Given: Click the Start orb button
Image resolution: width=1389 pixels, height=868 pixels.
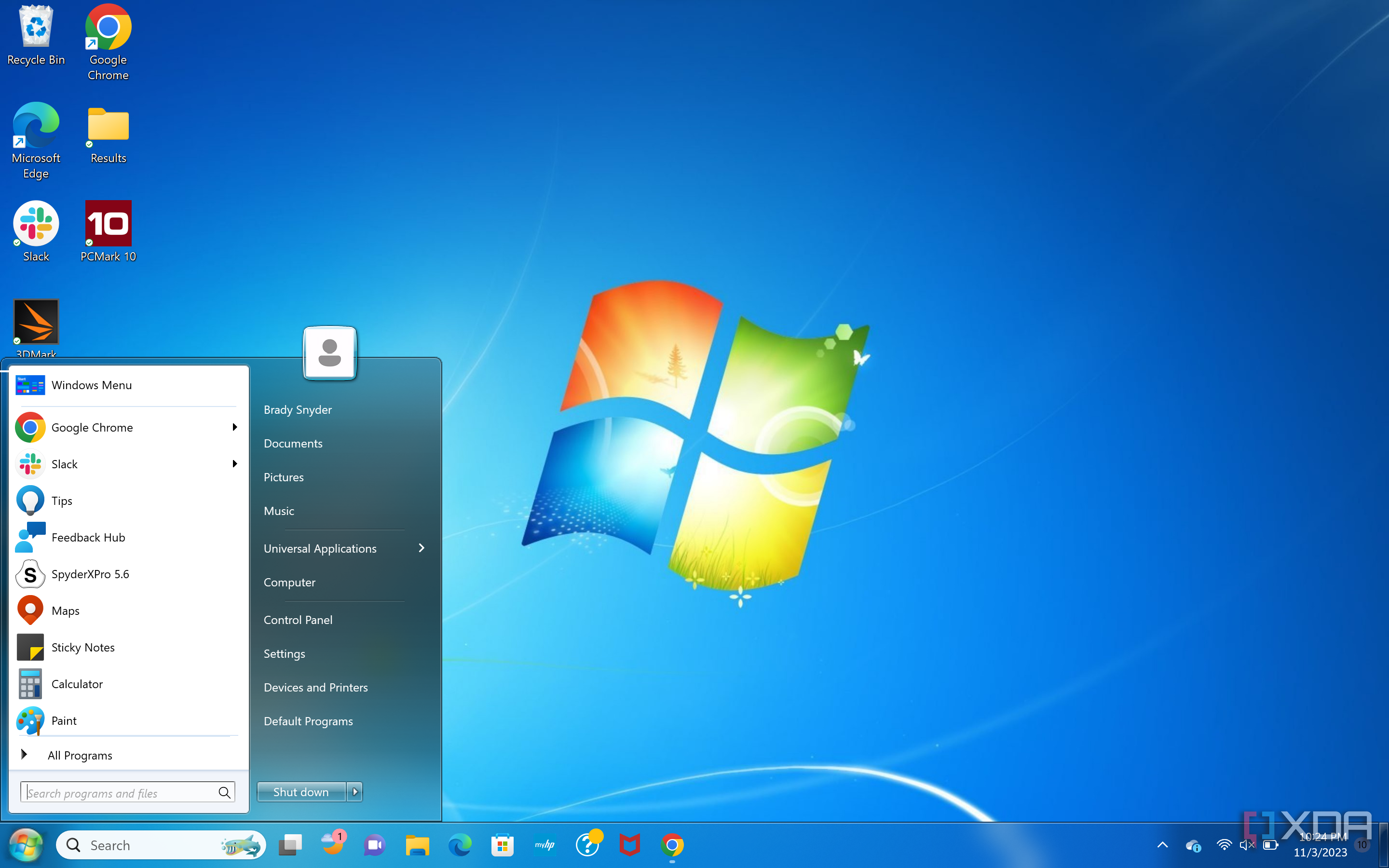Looking at the screenshot, I should pyautogui.click(x=26, y=845).
